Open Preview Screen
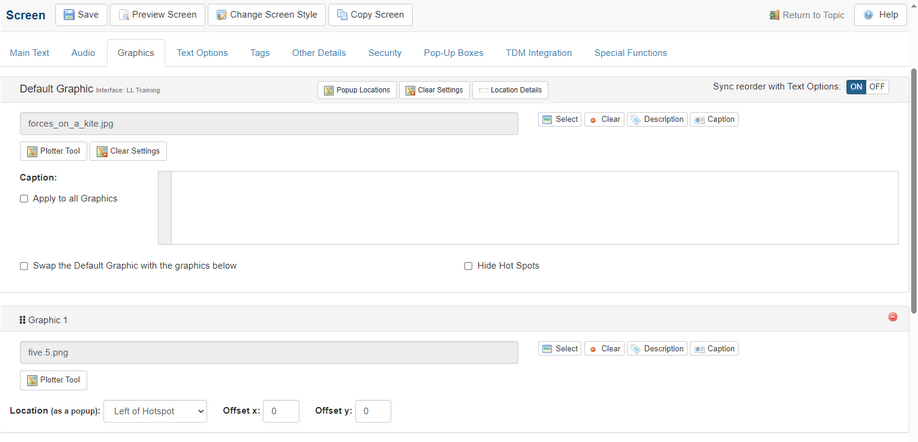Image resolution: width=918 pixels, height=442 pixels. pos(157,15)
